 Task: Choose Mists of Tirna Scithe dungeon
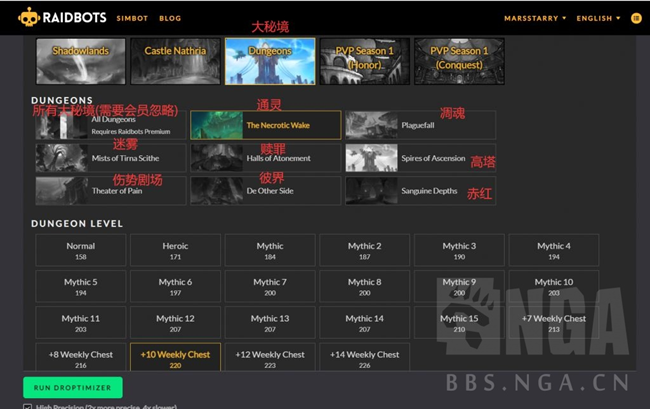click(x=111, y=158)
